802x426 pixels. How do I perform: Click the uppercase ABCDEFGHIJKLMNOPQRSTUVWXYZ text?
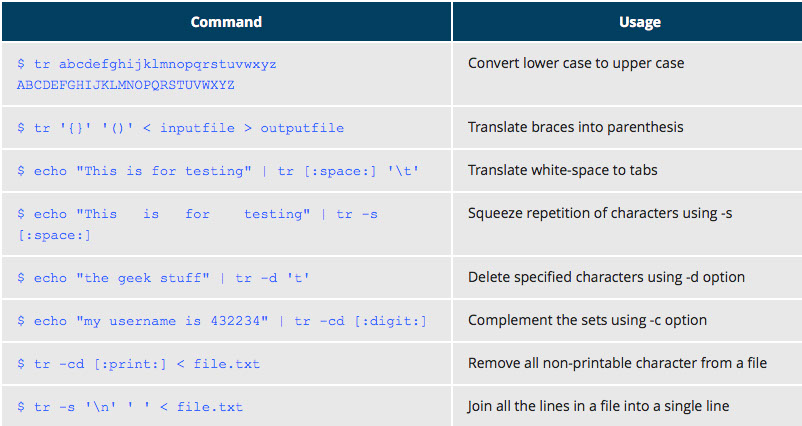click(126, 85)
